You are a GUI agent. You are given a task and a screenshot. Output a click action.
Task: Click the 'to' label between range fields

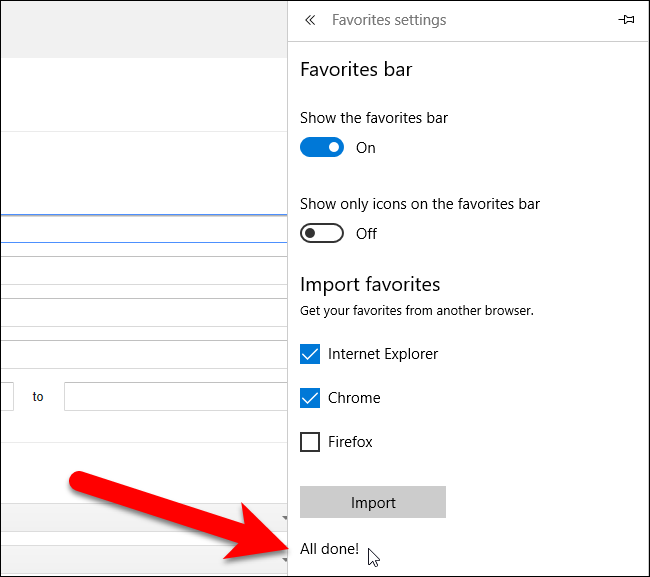click(38, 397)
